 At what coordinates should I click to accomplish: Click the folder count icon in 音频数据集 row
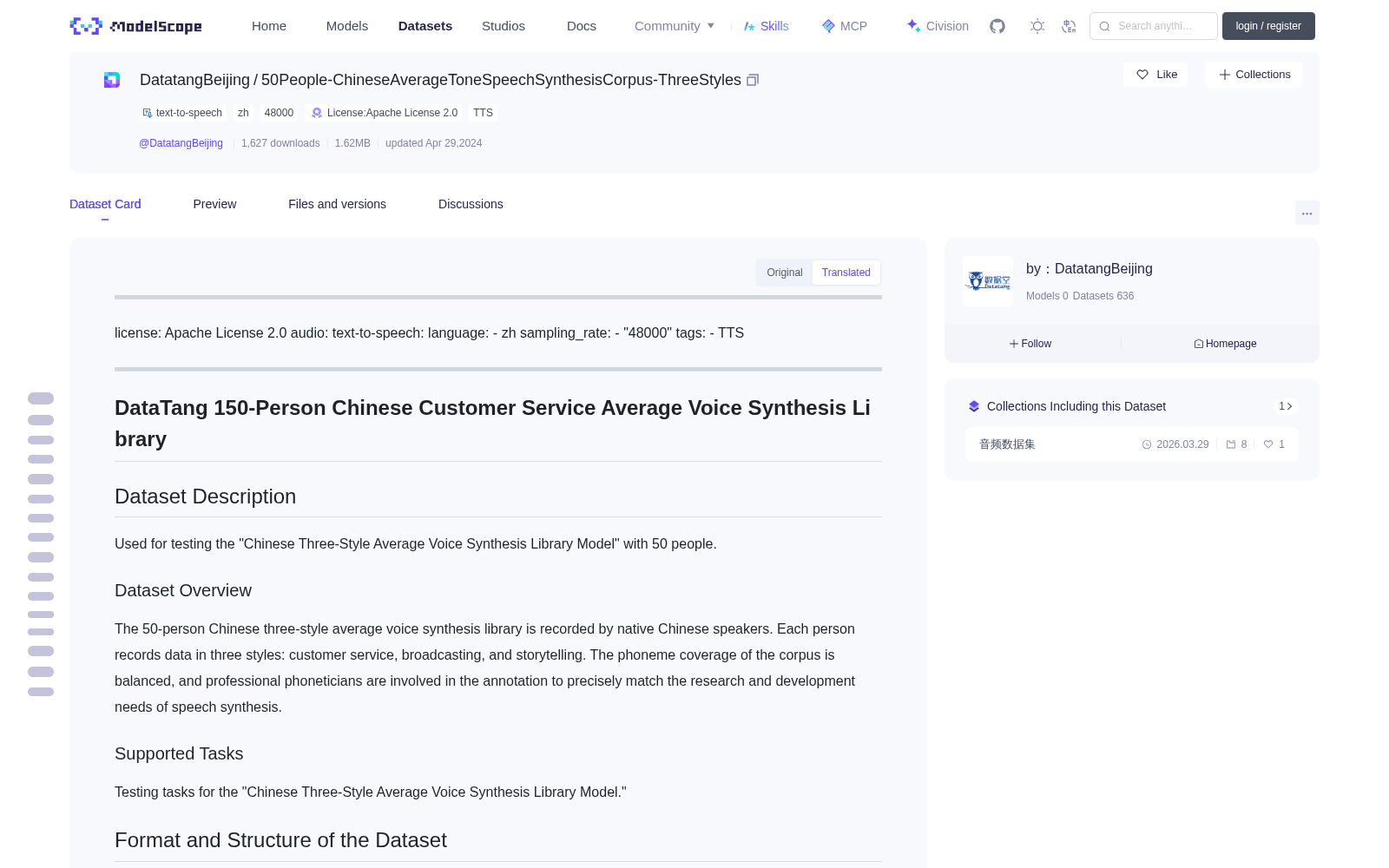[1231, 444]
